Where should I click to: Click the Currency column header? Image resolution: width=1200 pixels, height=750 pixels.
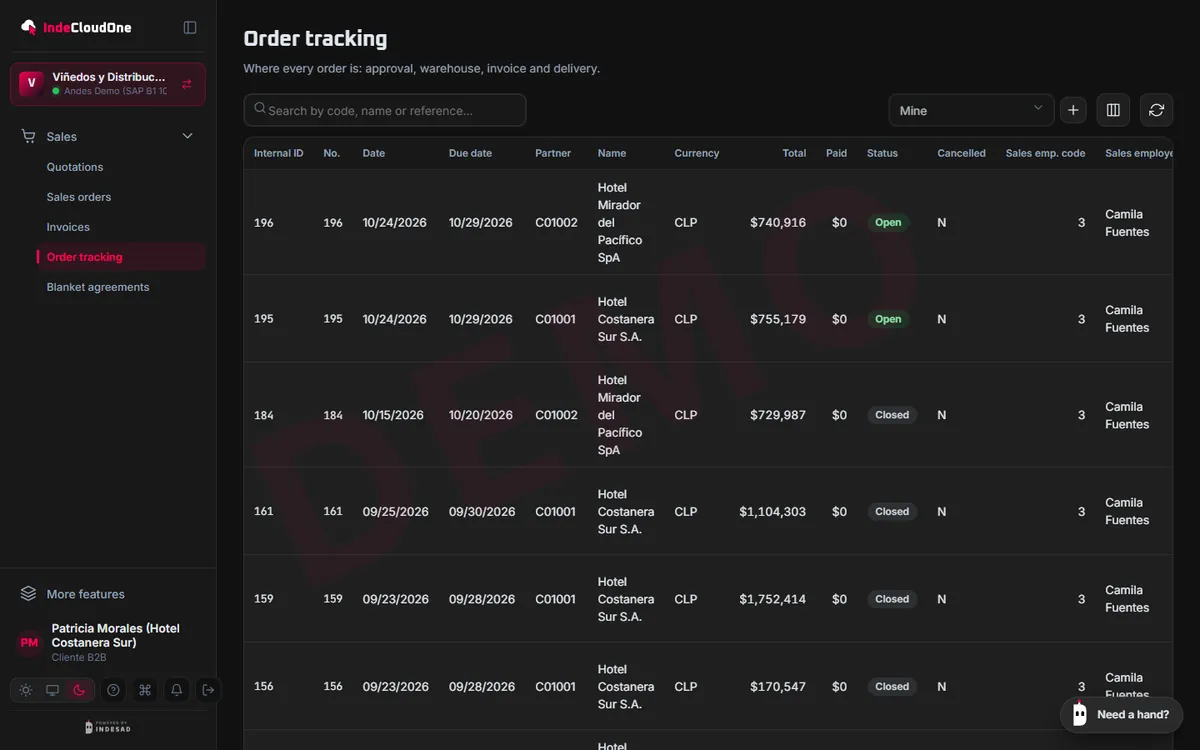point(697,153)
